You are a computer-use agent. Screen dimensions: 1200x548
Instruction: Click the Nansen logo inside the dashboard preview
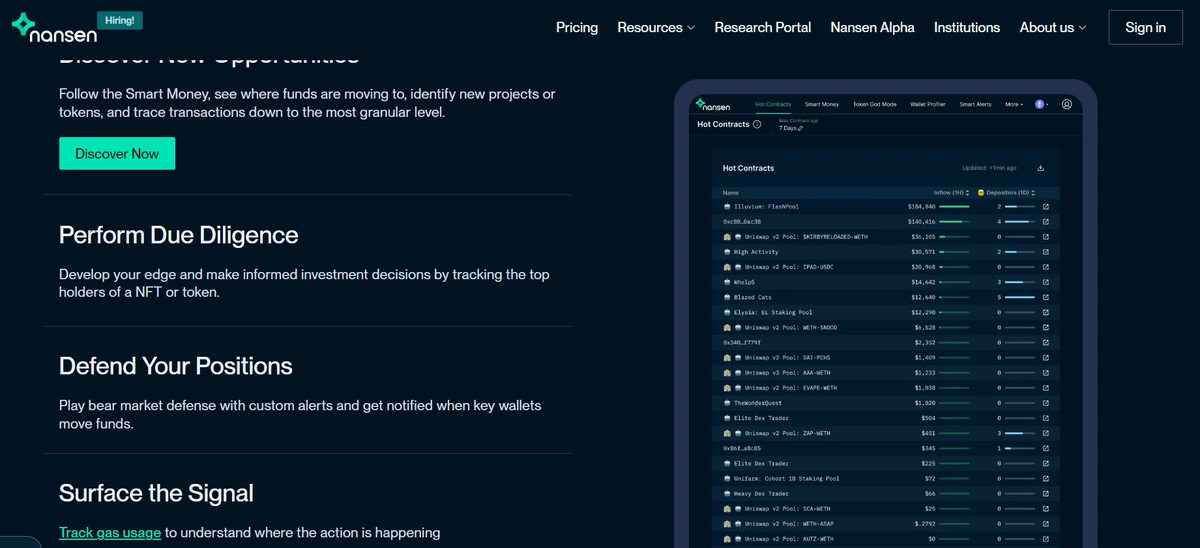pyautogui.click(x=715, y=104)
